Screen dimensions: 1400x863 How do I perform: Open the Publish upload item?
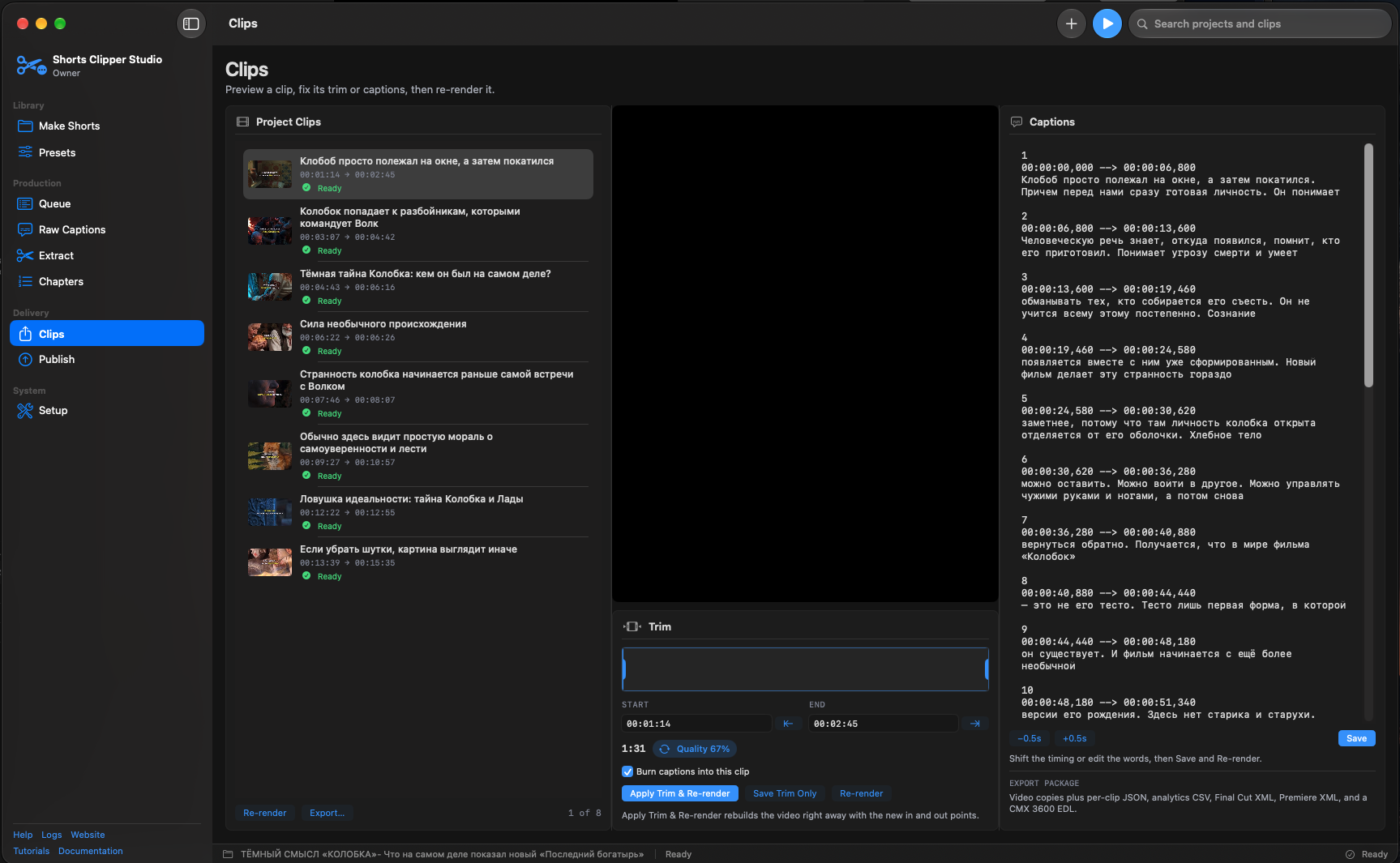pyautogui.click(x=107, y=359)
